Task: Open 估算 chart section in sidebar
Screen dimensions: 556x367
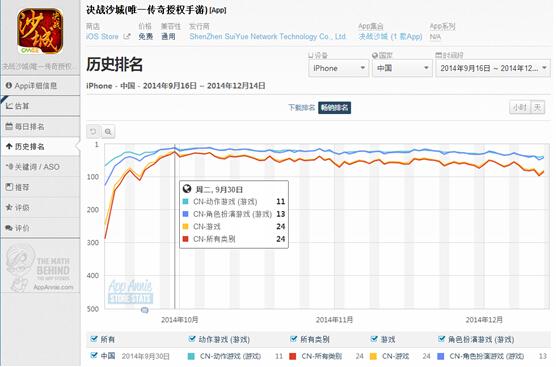Action: [40, 106]
